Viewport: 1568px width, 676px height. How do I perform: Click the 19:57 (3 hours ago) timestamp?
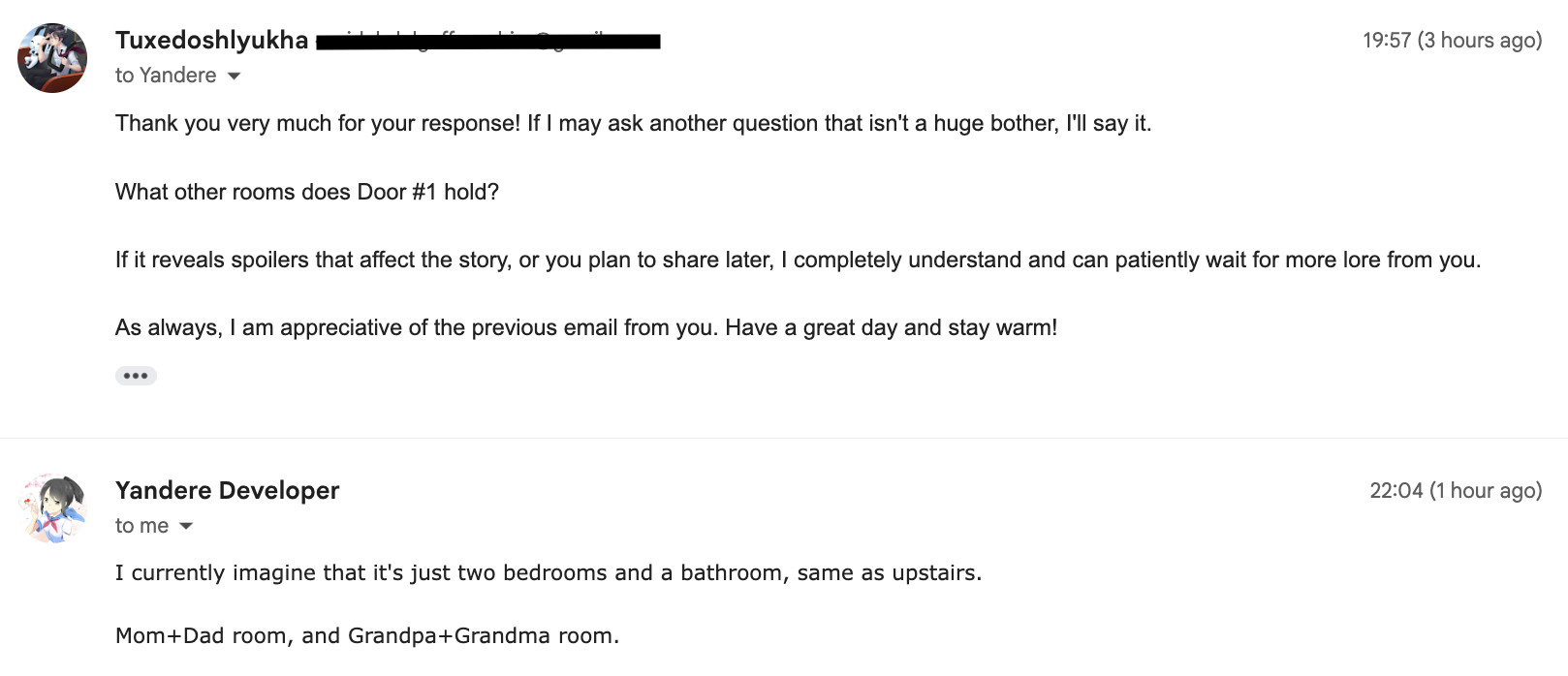coord(1451,41)
